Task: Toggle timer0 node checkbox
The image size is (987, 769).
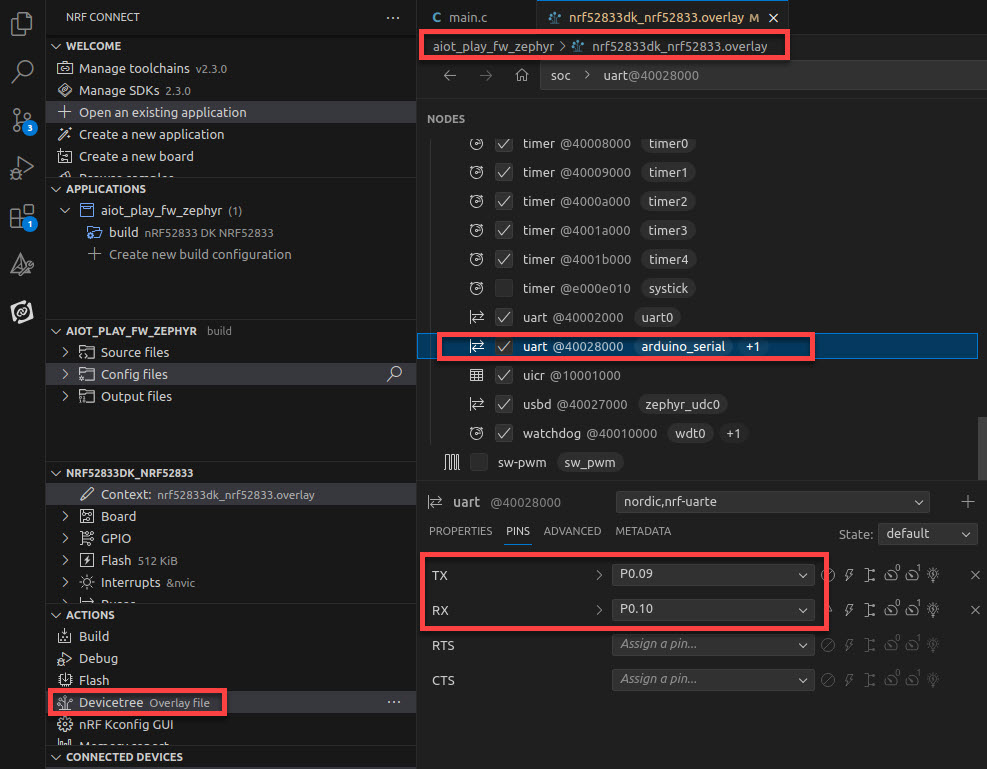Action: 504,143
